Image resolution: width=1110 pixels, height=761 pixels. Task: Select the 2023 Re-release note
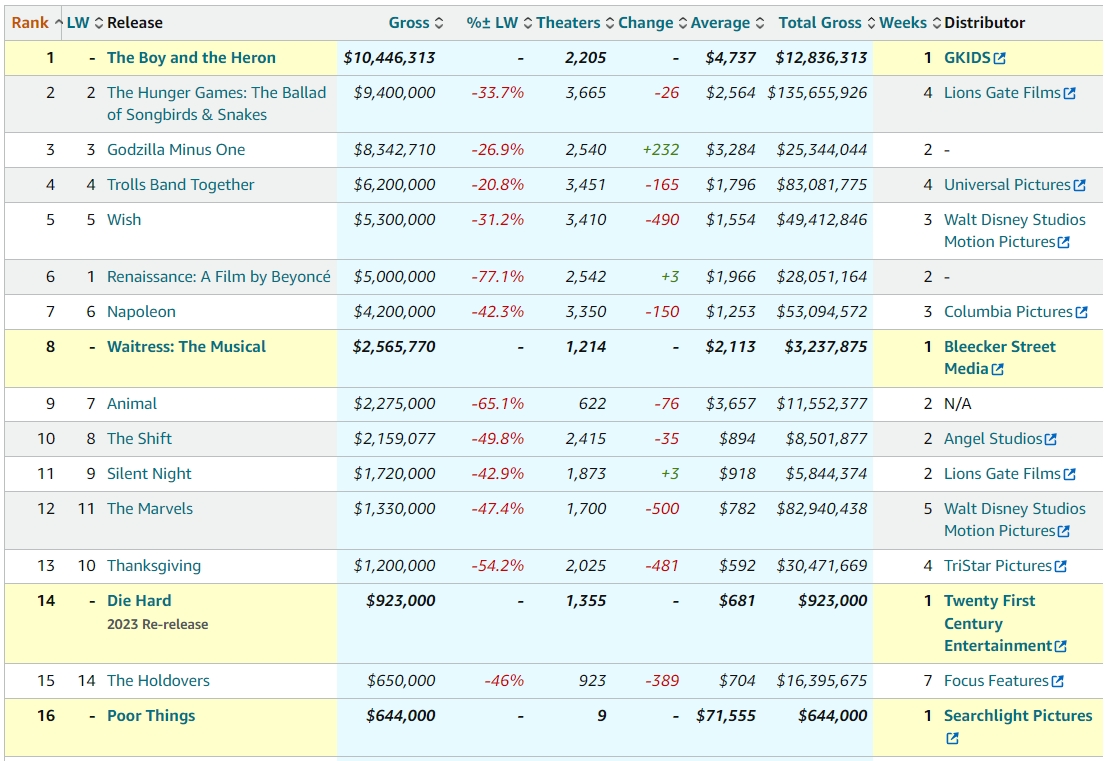[x=158, y=624]
